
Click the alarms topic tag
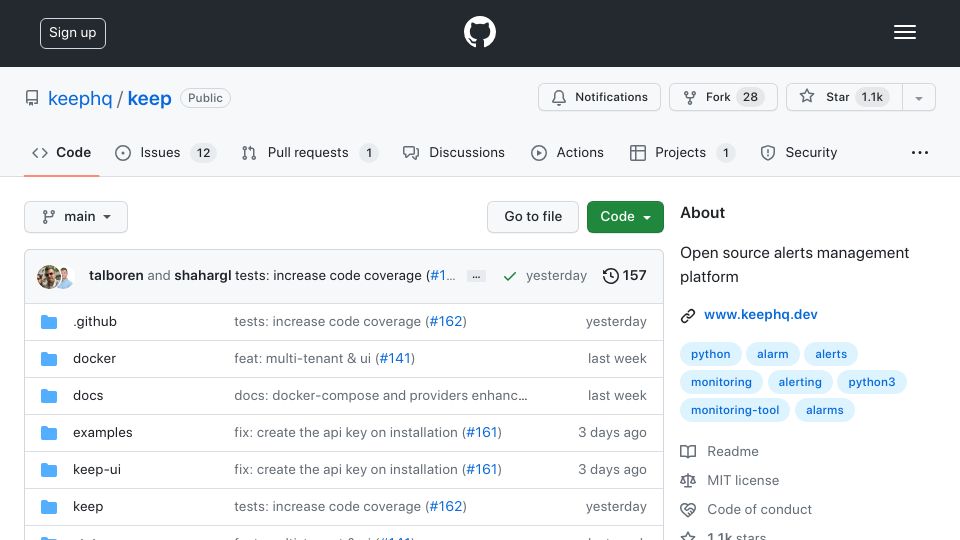point(825,410)
